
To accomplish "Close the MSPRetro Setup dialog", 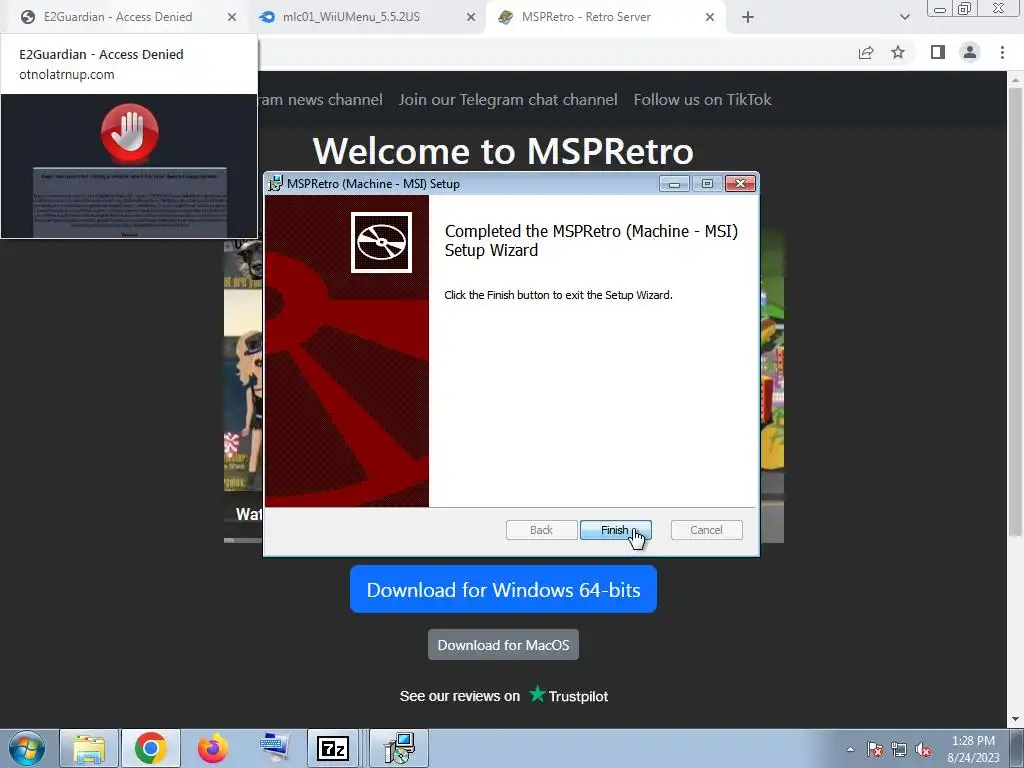I will point(740,184).
